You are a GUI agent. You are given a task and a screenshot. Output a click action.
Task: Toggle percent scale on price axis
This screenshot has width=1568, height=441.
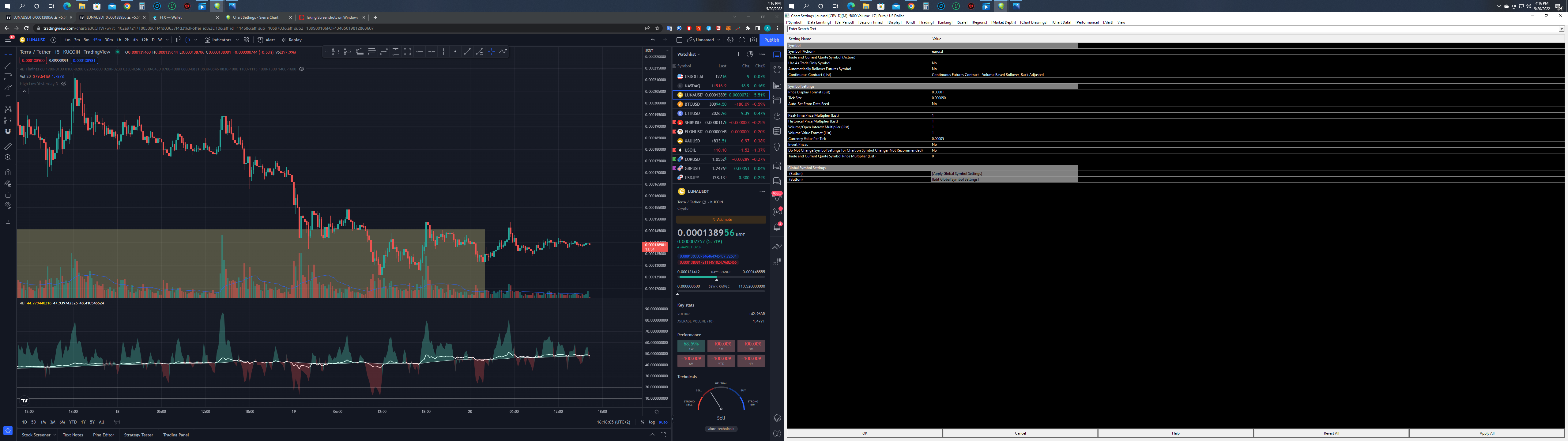642,422
